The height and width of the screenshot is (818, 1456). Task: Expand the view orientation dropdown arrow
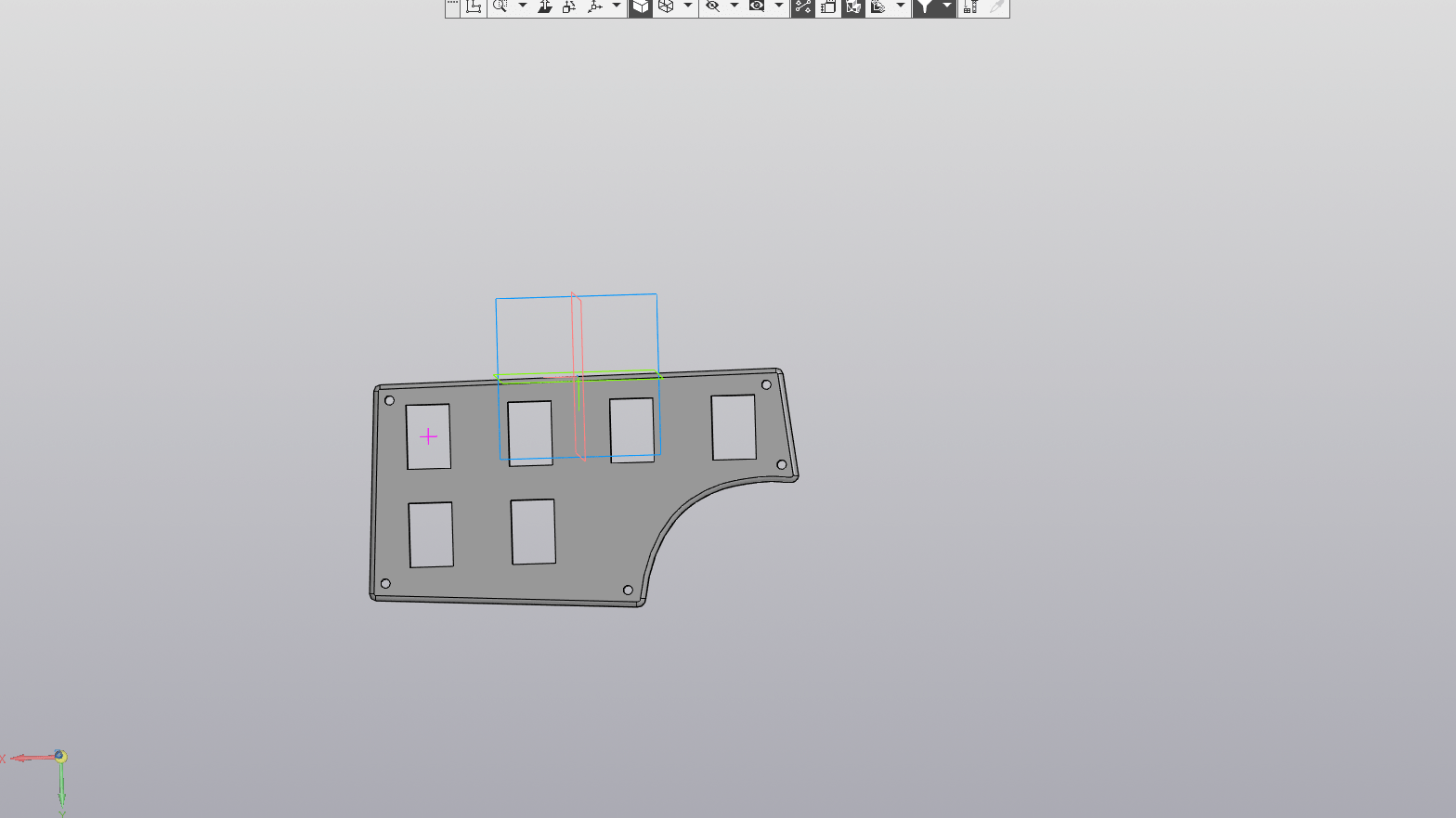coord(617,6)
